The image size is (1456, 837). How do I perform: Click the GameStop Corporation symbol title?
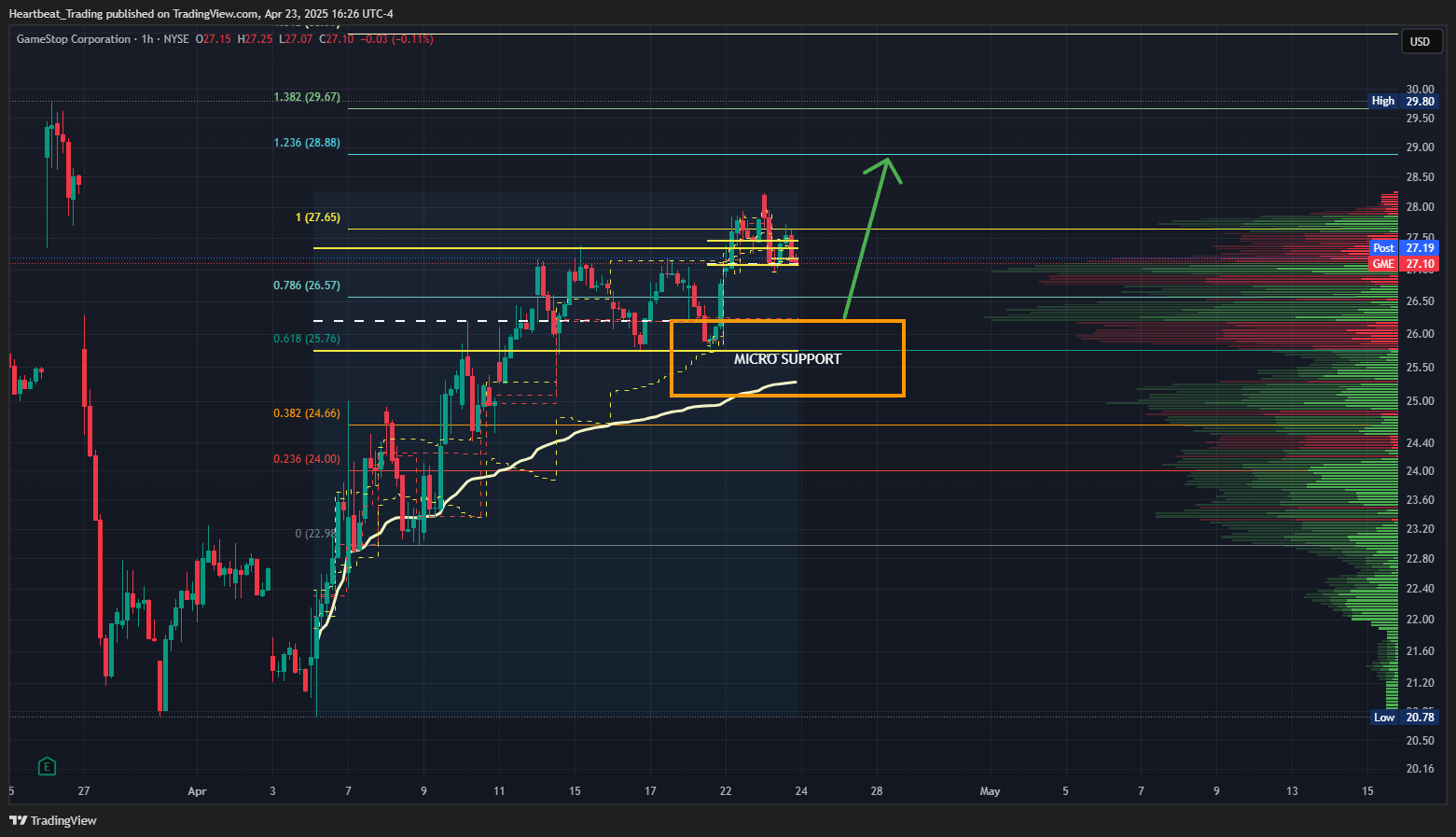[x=74, y=39]
